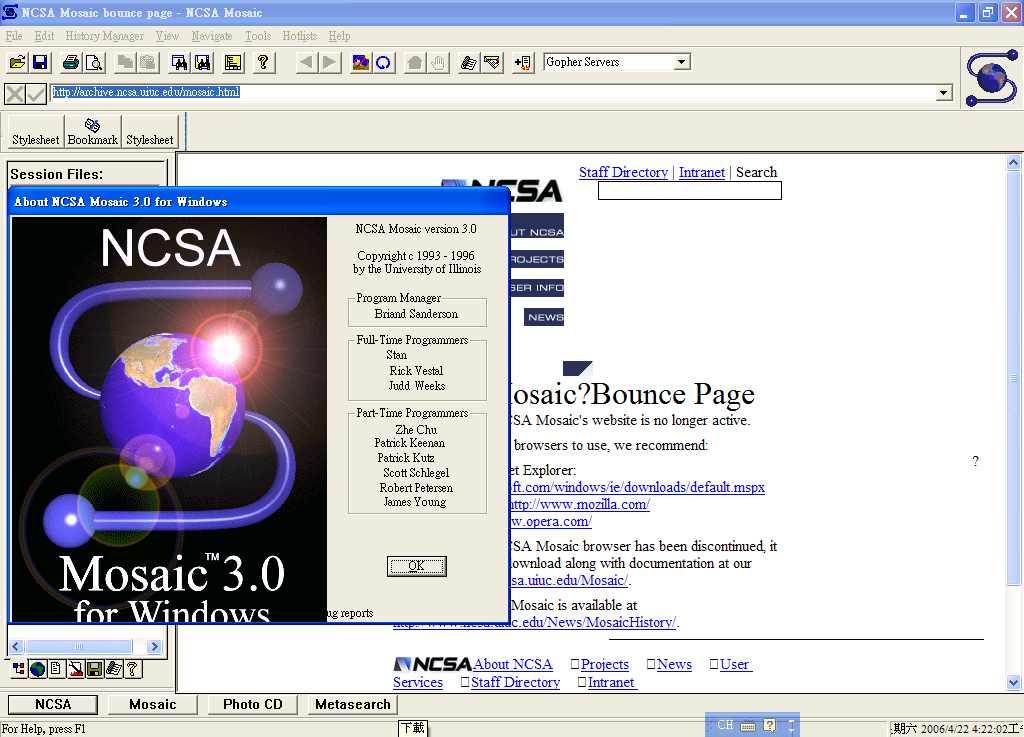
Task: Click the globe icon in the session panel
Action: 38,669
